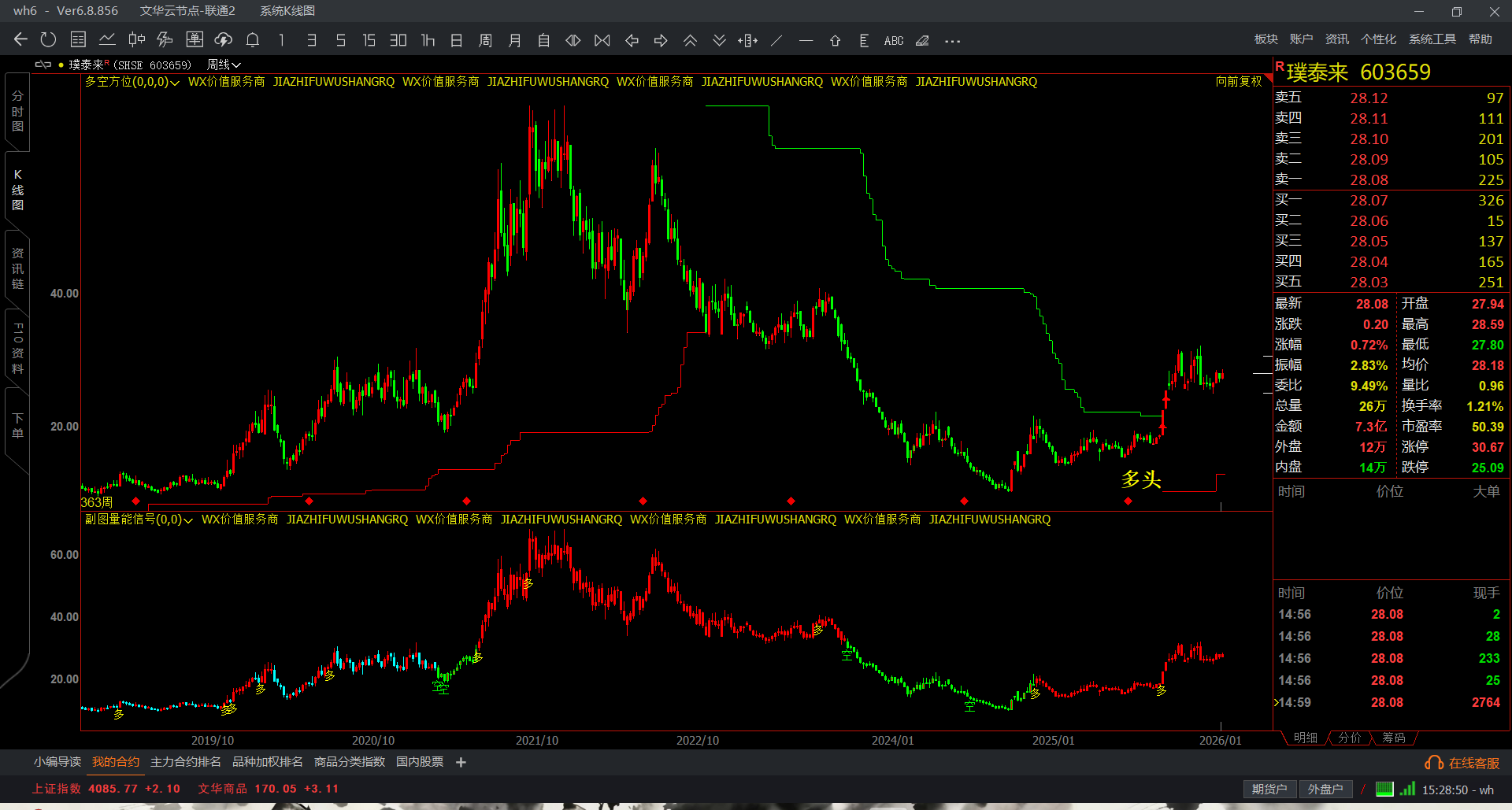Open the cloud lightning order icon
Image resolution: width=1512 pixels, height=810 pixels.
coord(224,40)
